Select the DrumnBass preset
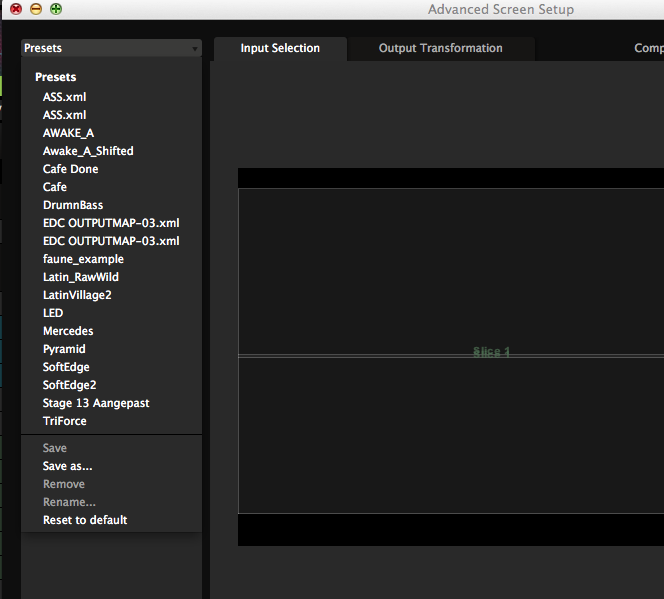This screenshot has width=664, height=599. pyautogui.click(x=73, y=205)
